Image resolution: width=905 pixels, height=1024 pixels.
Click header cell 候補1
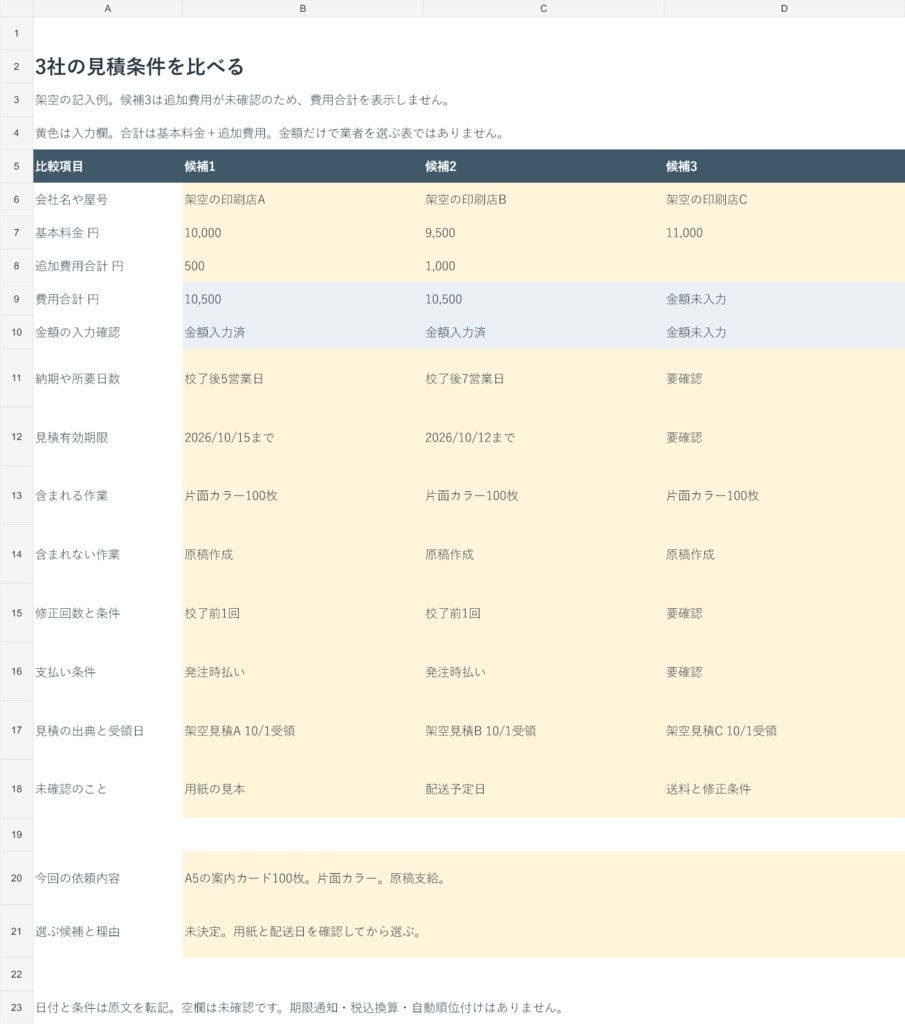[x=303, y=166]
